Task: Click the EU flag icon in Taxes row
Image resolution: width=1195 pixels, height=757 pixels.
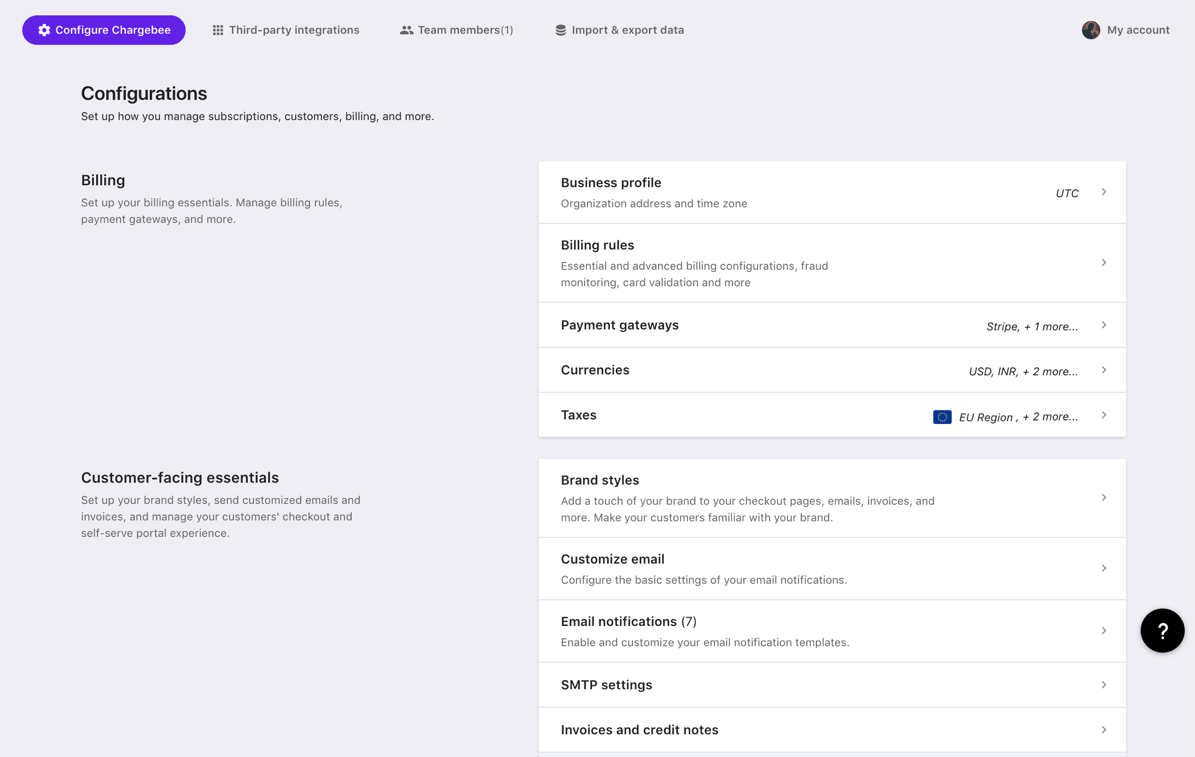Action: point(942,417)
